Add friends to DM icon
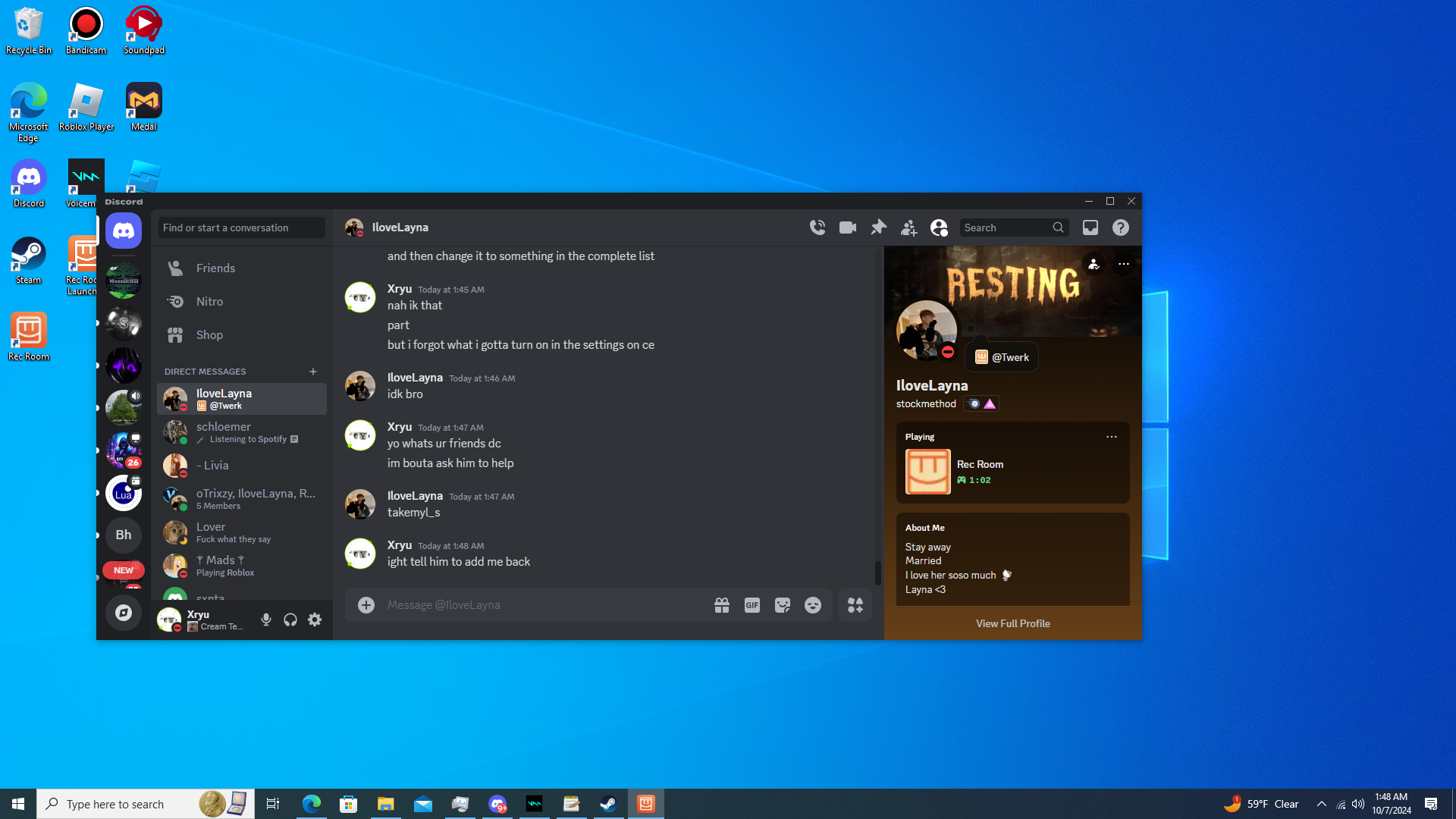 [x=908, y=227]
